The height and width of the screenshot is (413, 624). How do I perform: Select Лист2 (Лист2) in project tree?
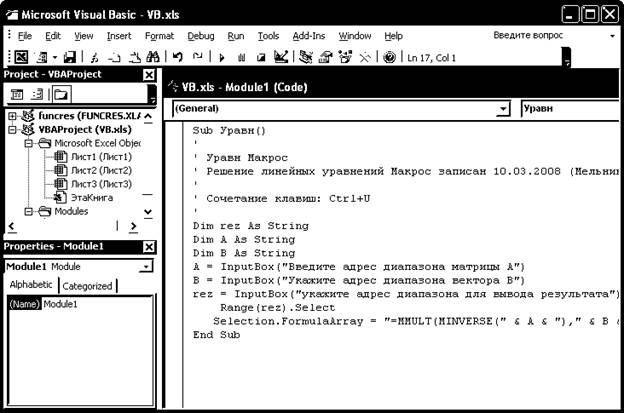(x=101, y=170)
